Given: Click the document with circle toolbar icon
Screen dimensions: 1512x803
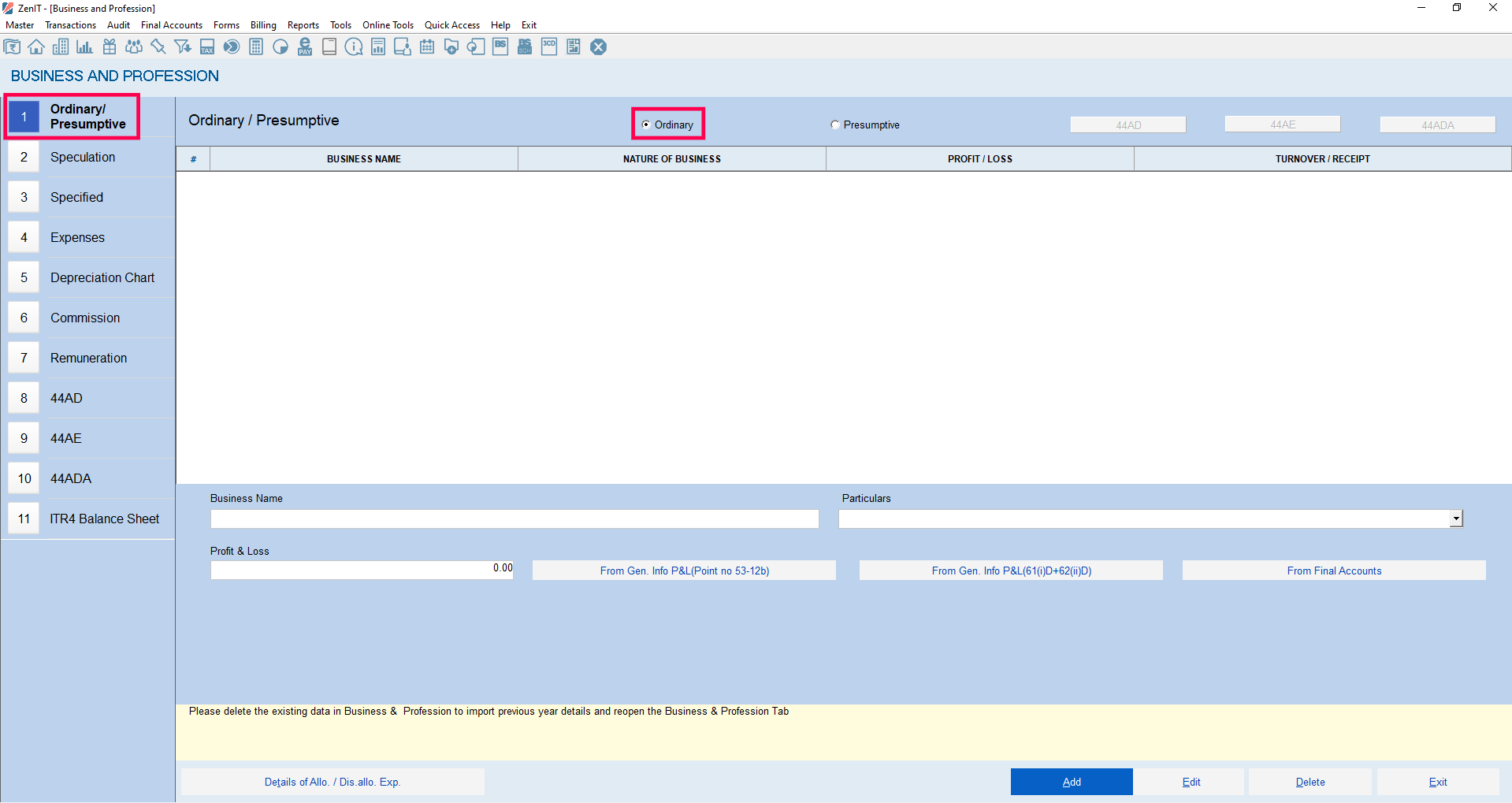Looking at the screenshot, I should (476, 47).
